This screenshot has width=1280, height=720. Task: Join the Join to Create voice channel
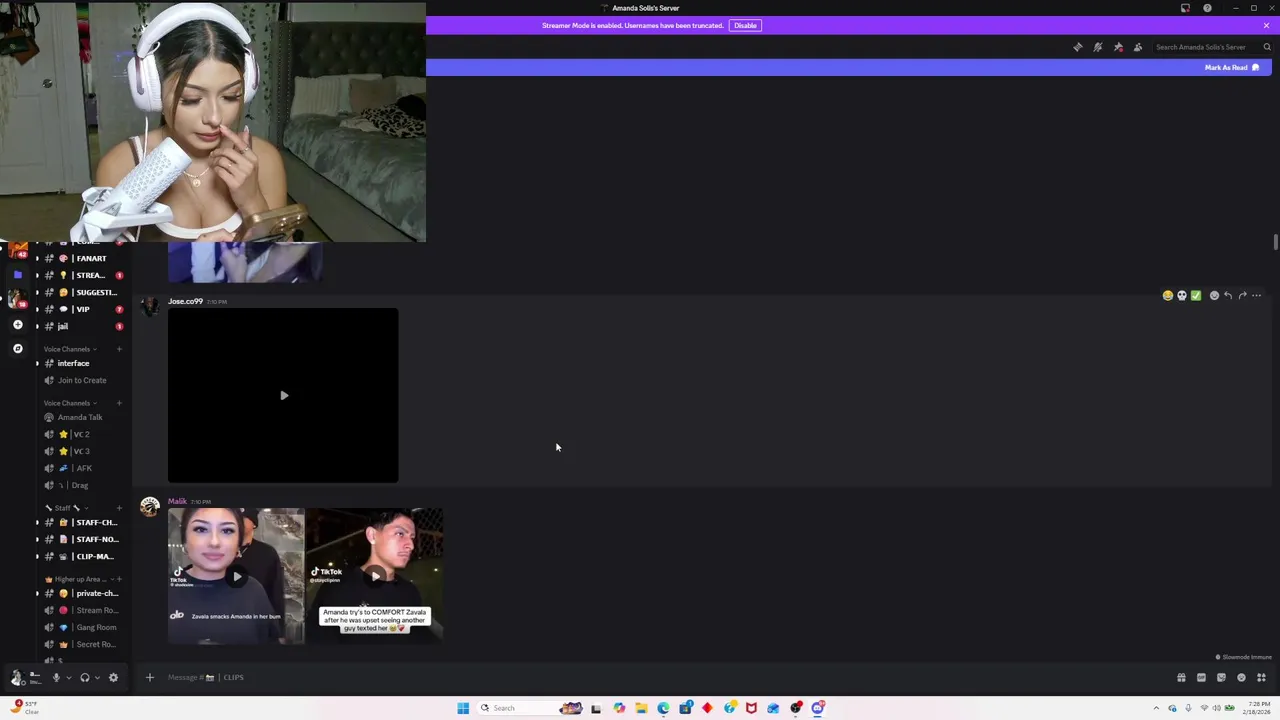click(80, 380)
